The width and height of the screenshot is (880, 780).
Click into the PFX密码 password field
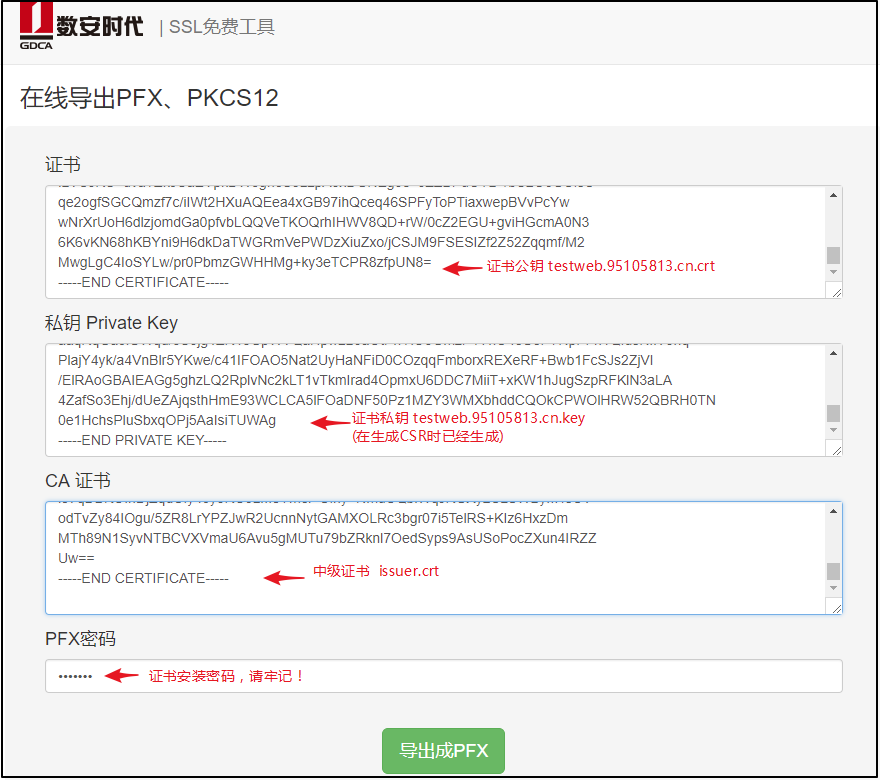tap(443, 676)
